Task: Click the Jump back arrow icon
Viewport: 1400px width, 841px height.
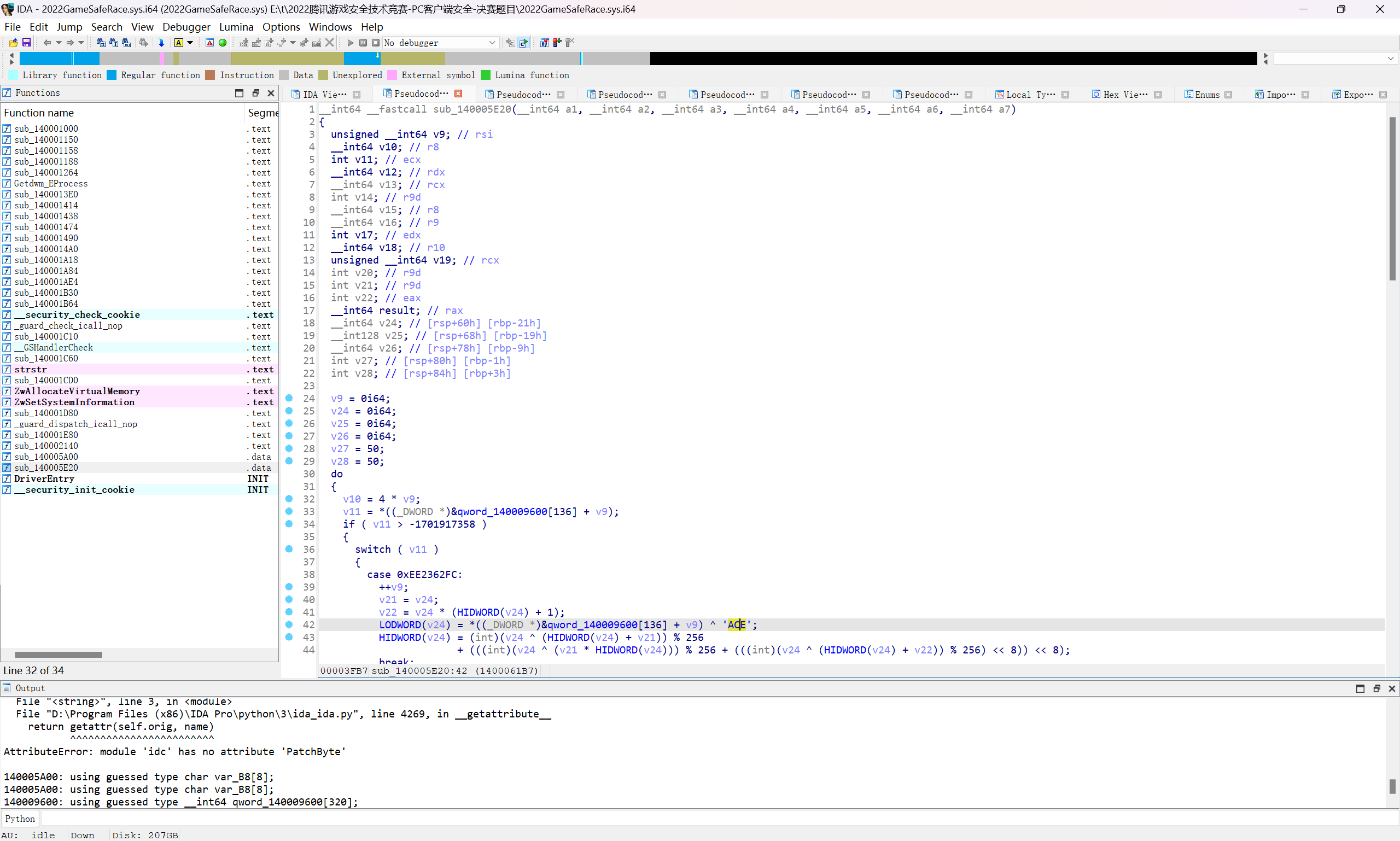Action: (x=47, y=43)
